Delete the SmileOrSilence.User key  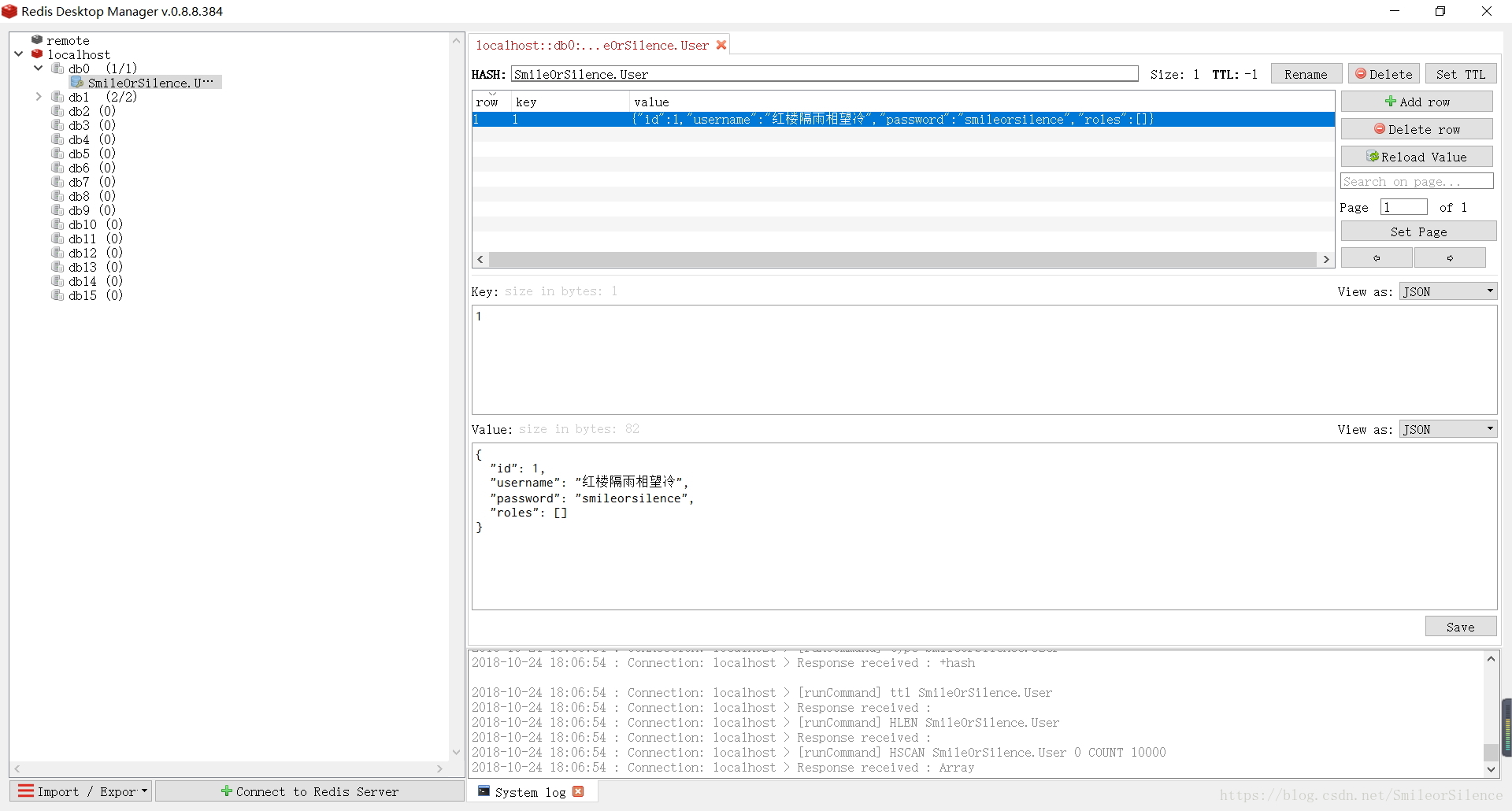1384,74
